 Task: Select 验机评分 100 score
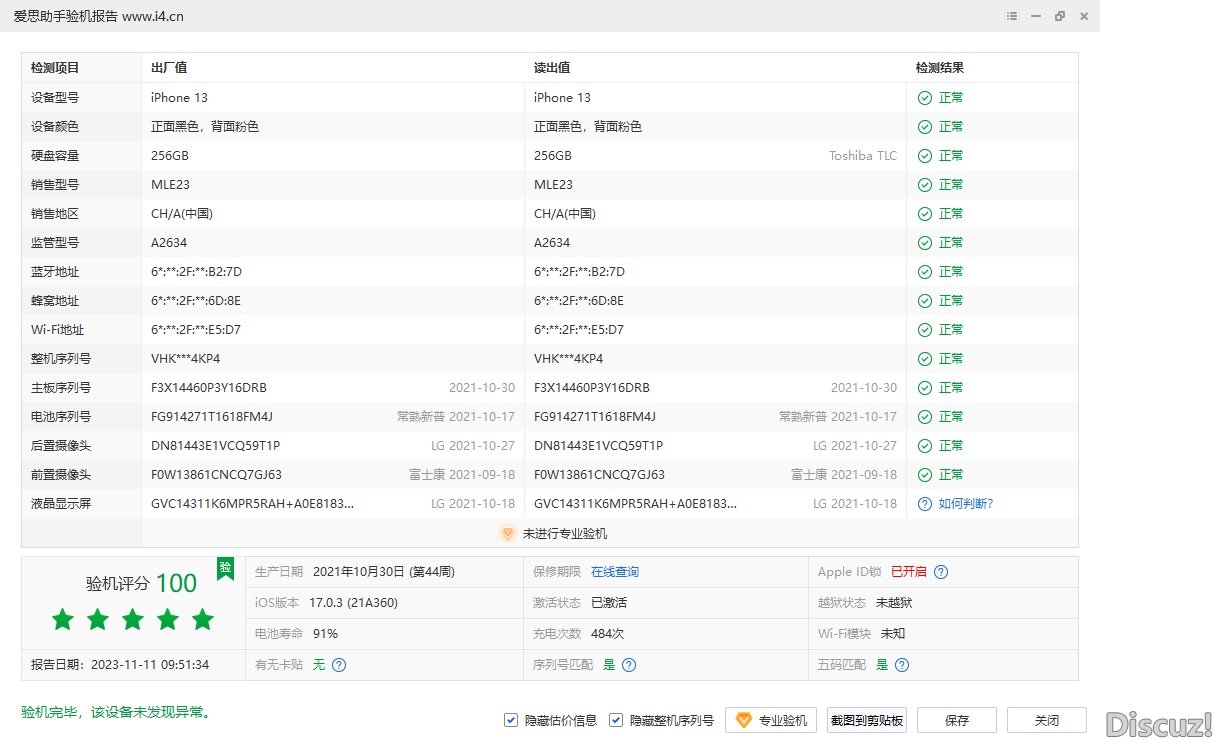[x=142, y=583]
